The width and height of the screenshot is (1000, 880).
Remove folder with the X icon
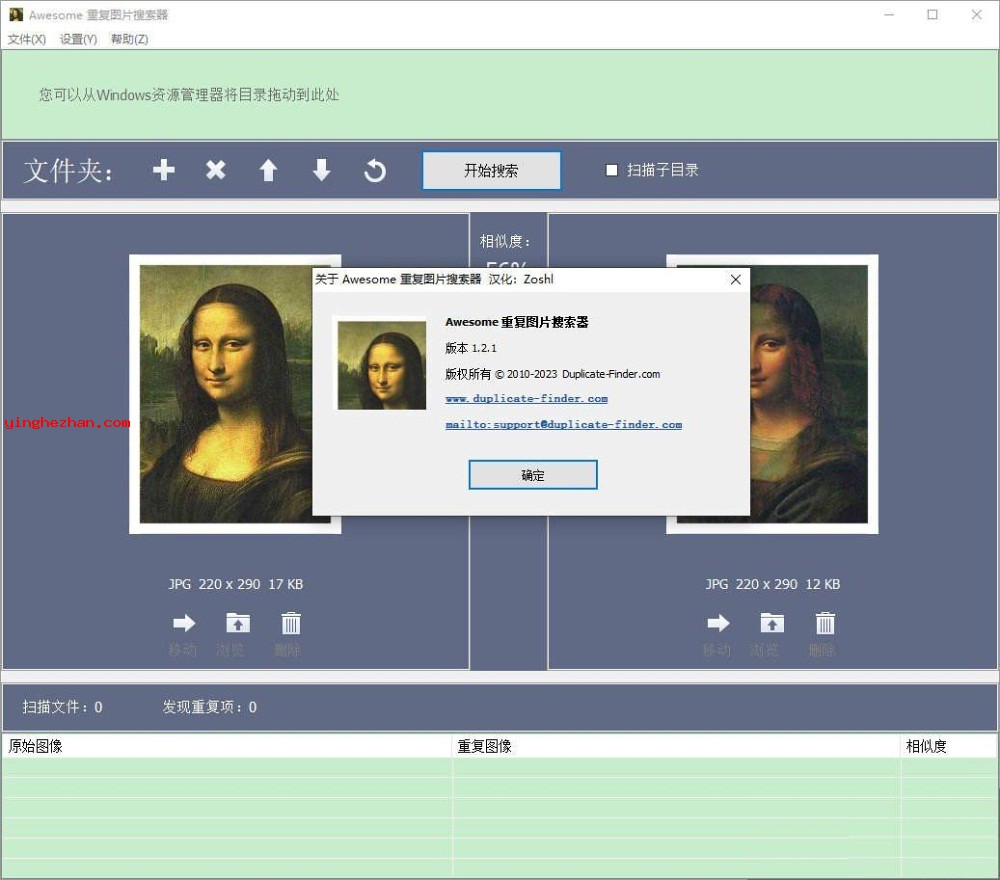[216, 170]
